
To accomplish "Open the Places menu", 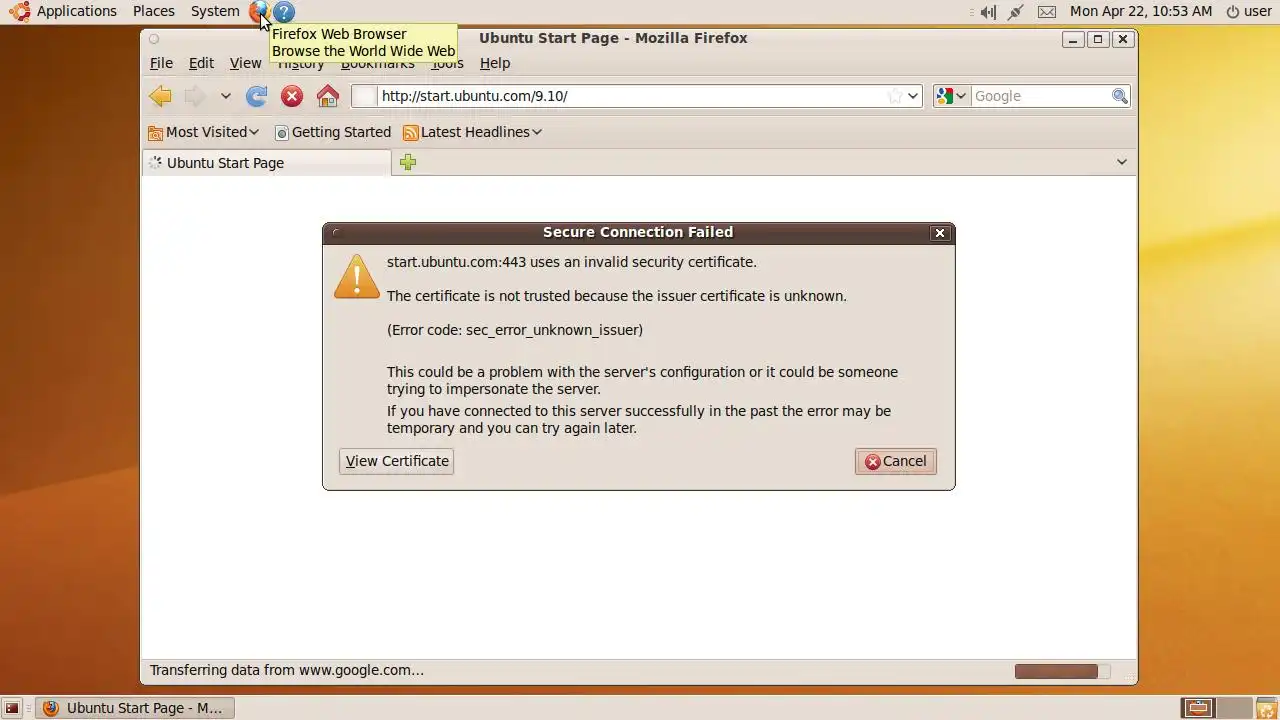I will click(154, 11).
